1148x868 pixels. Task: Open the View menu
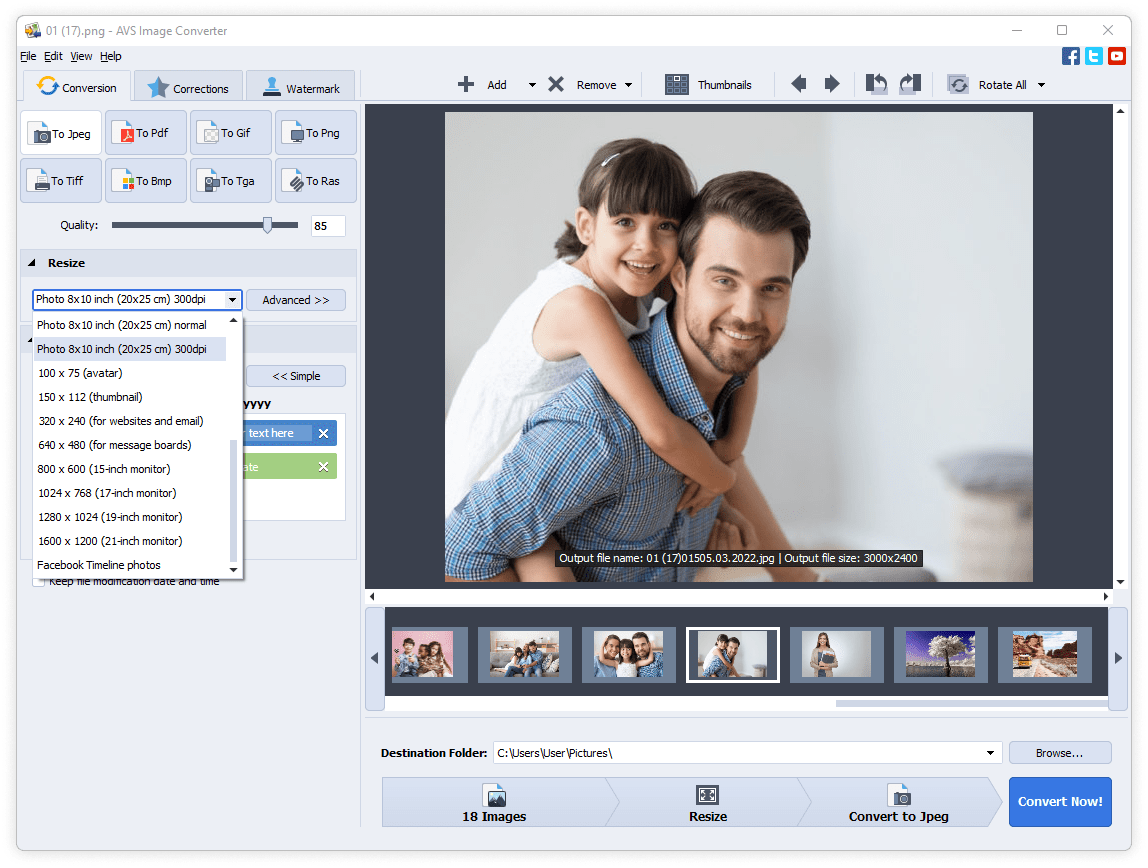pos(81,56)
